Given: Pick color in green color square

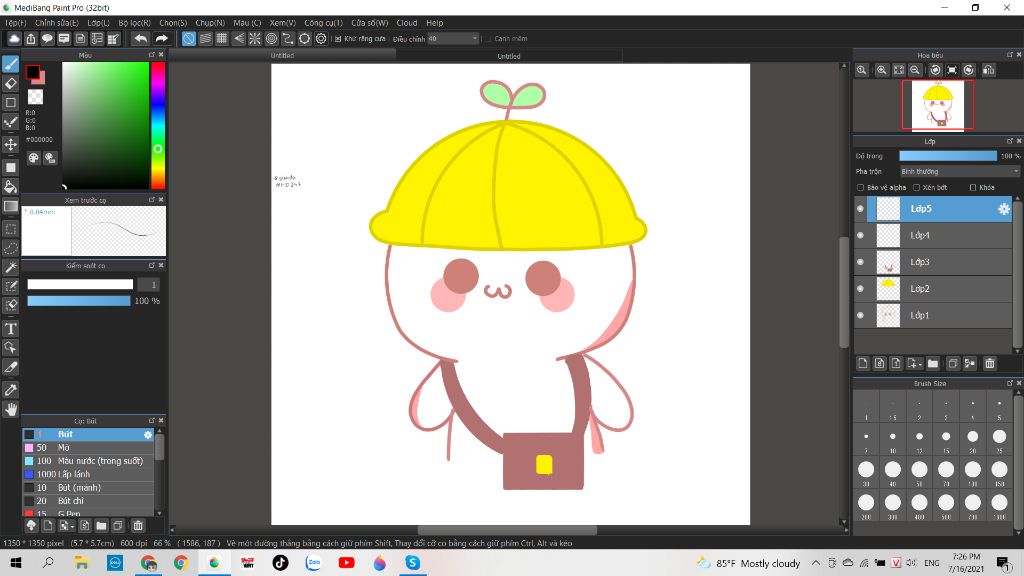Looking at the screenshot, I should (x=105, y=125).
